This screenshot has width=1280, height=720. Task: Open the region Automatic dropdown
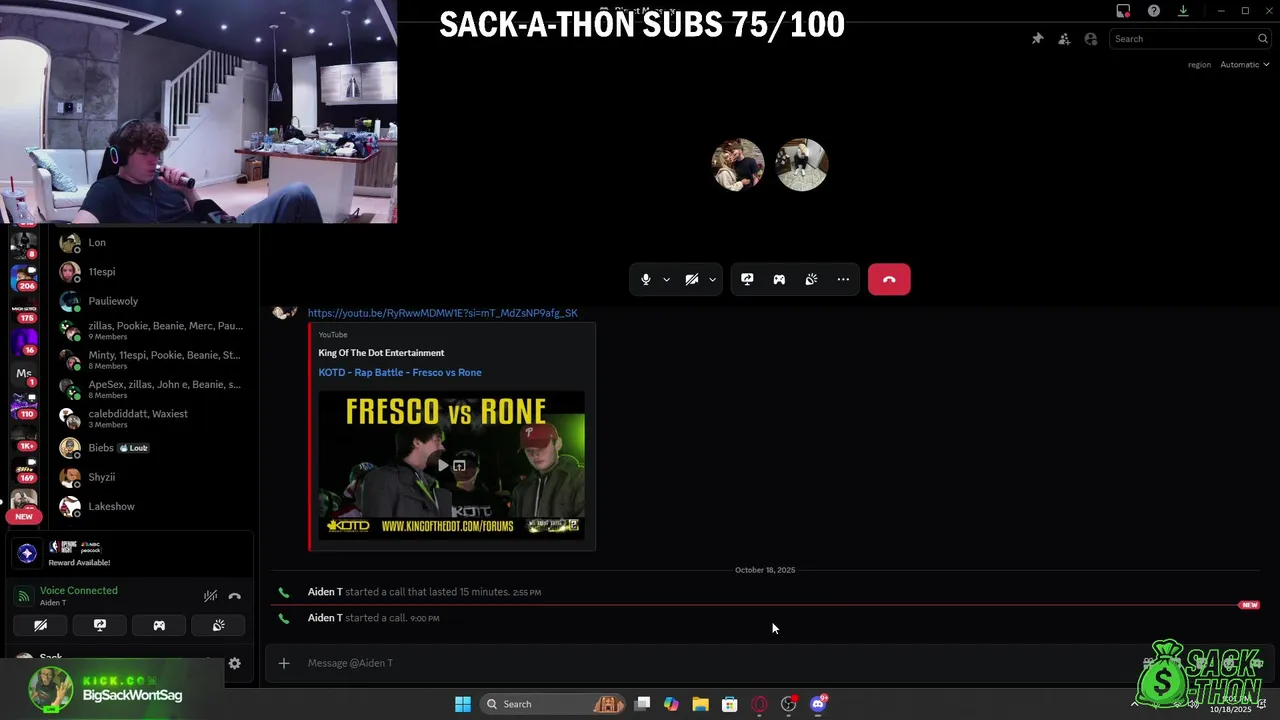click(x=1244, y=65)
